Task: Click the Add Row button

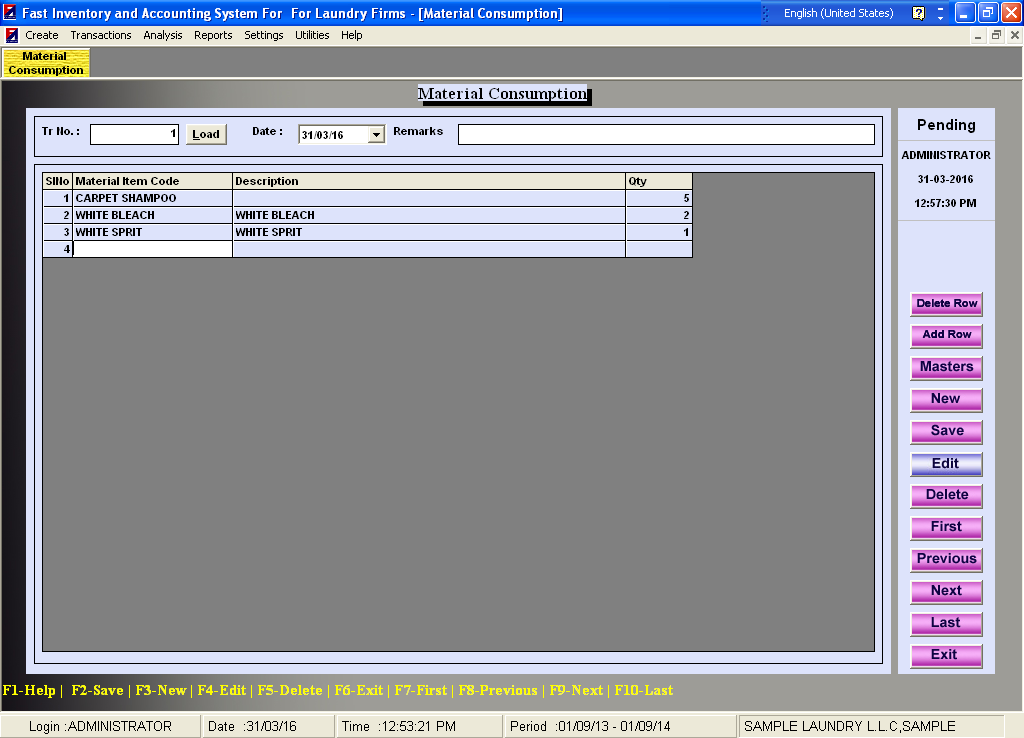Action: [x=946, y=335]
